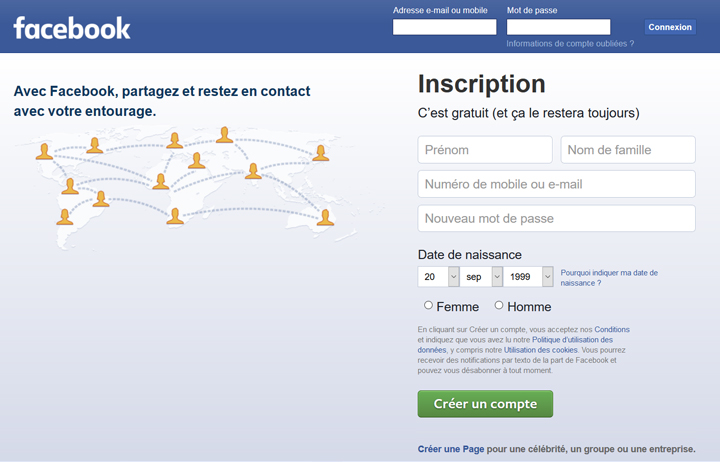Click into the Nom de famille field

(628, 150)
